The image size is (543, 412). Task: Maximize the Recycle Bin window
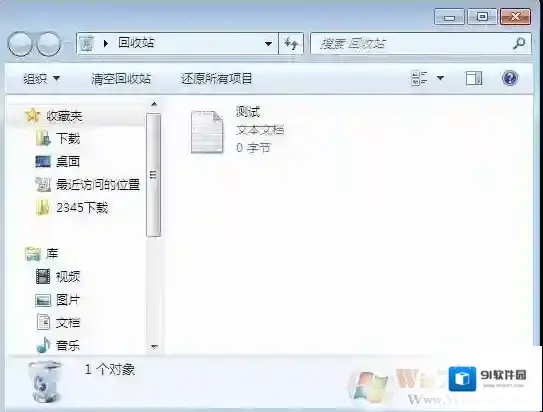tap(482, 17)
